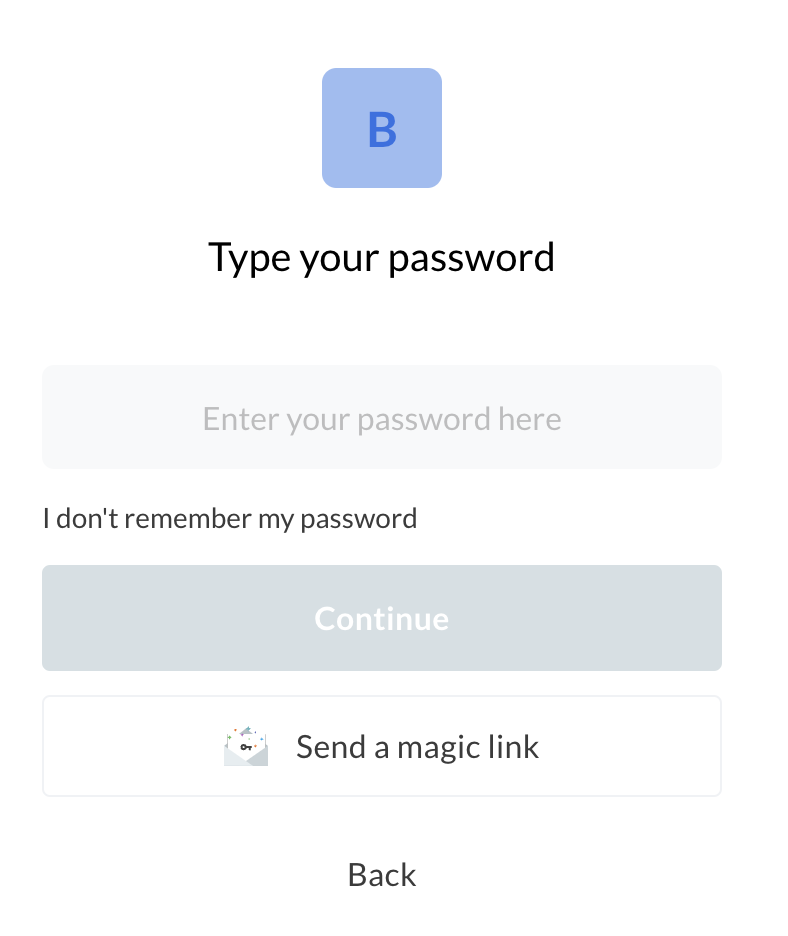Click the key inside the envelope icon
788x936 pixels.
click(x=245, y=747)
